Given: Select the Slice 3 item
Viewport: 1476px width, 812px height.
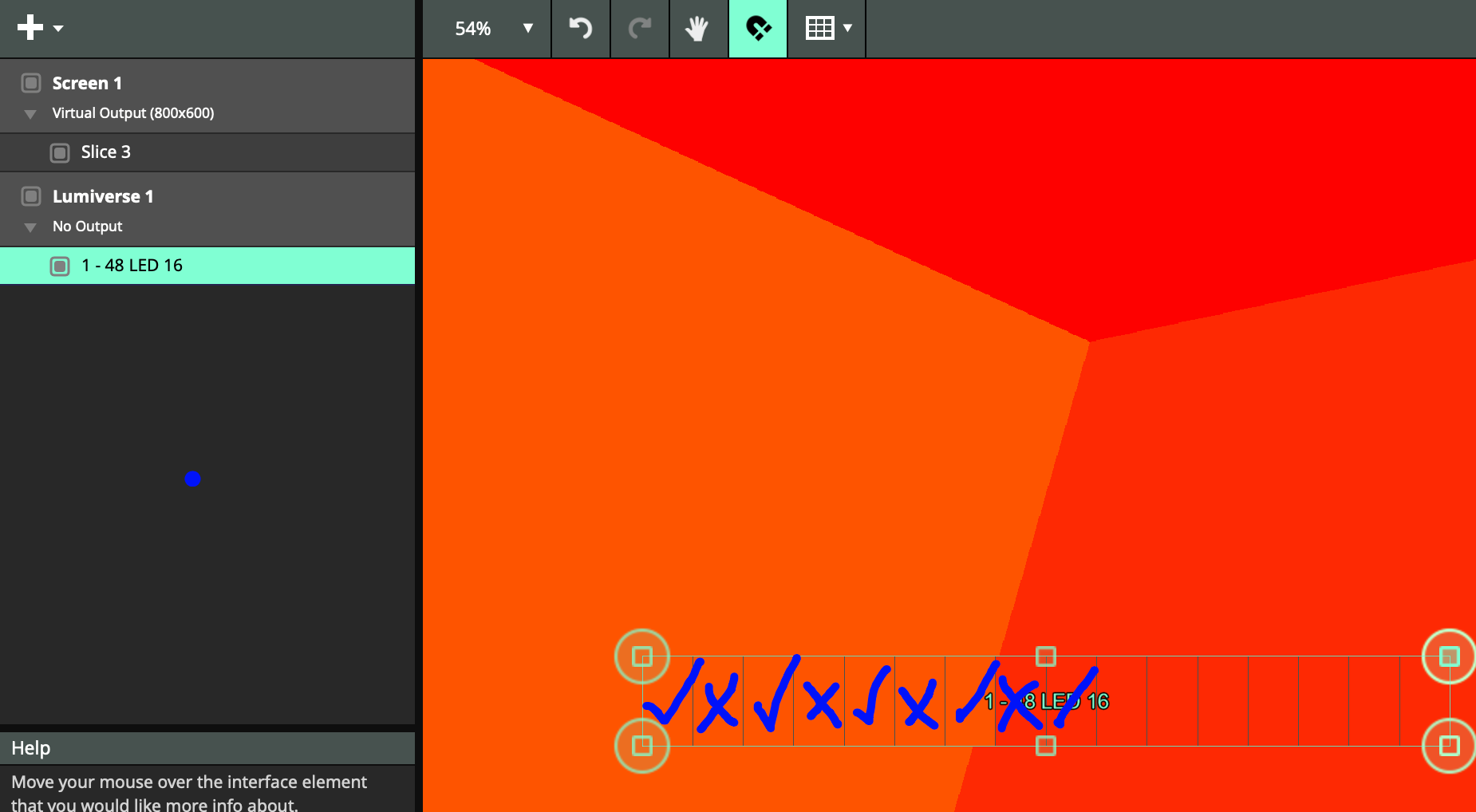Looking at the screenshot, I should coord(106,152).
